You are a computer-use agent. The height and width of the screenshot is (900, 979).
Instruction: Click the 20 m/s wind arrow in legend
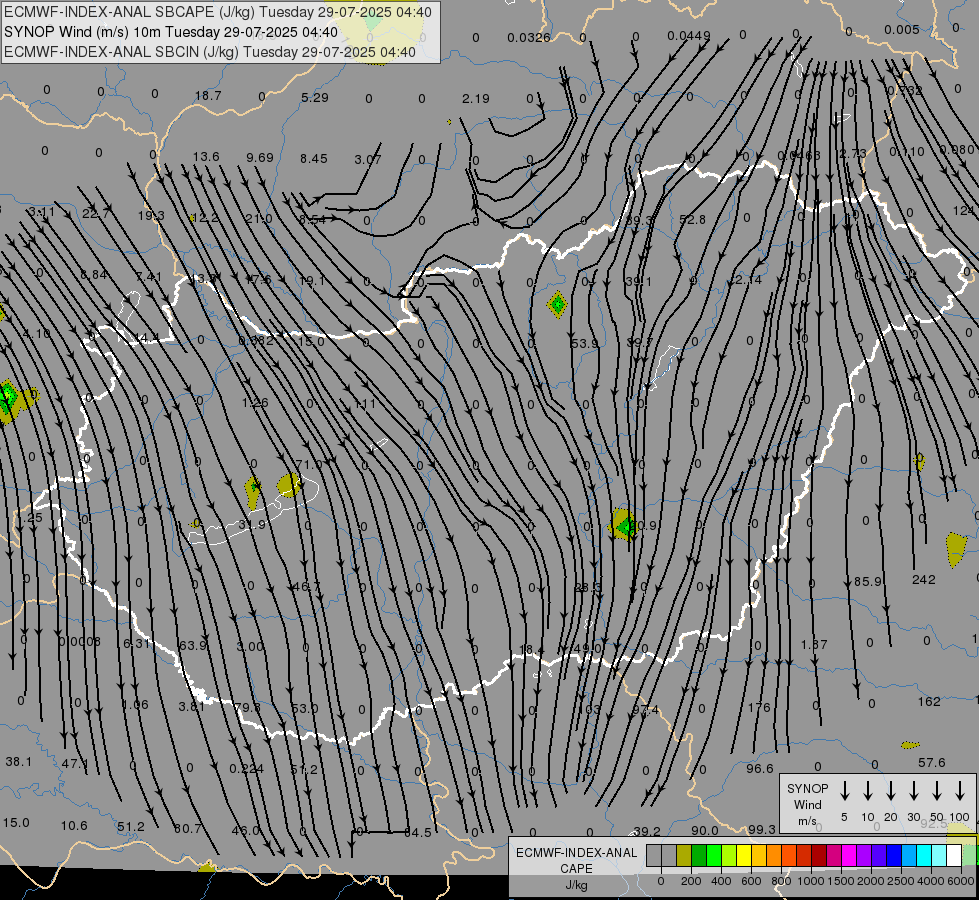point(891,791)
